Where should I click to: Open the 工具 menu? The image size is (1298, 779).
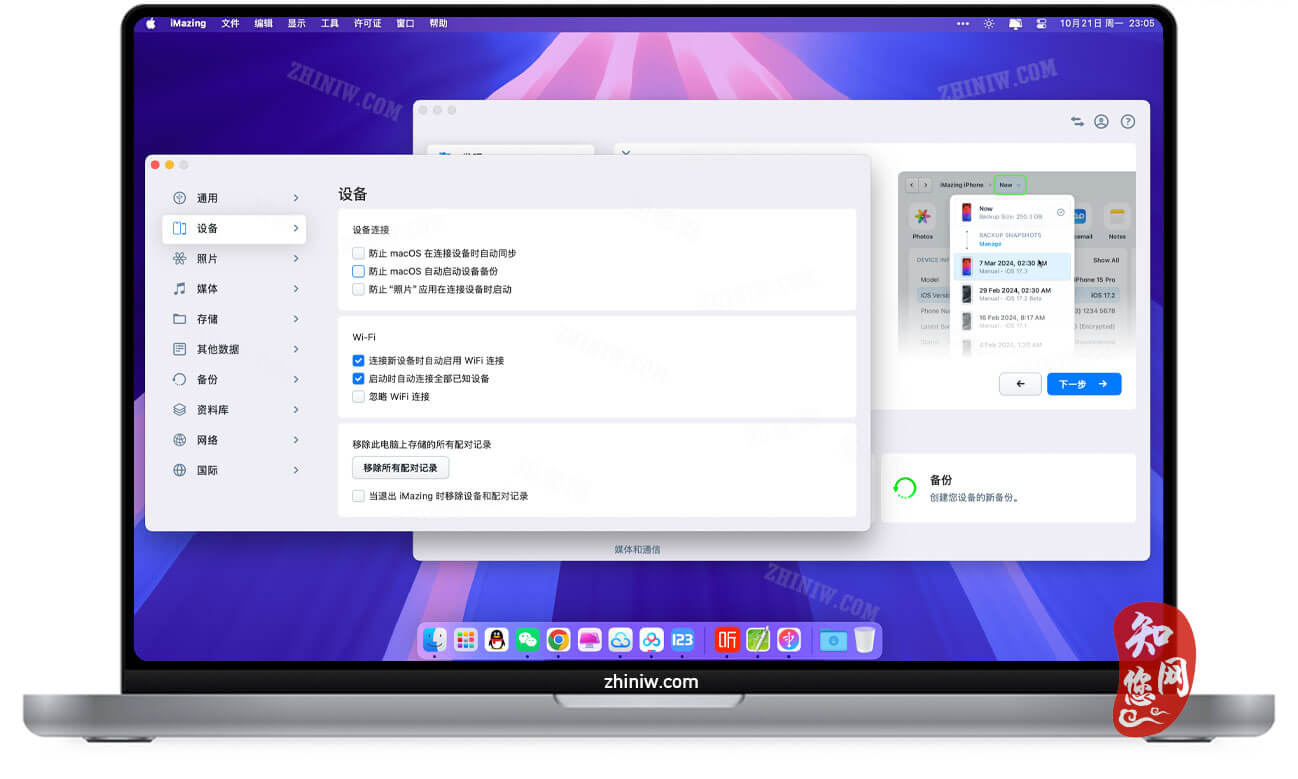(x=329, y=23)
